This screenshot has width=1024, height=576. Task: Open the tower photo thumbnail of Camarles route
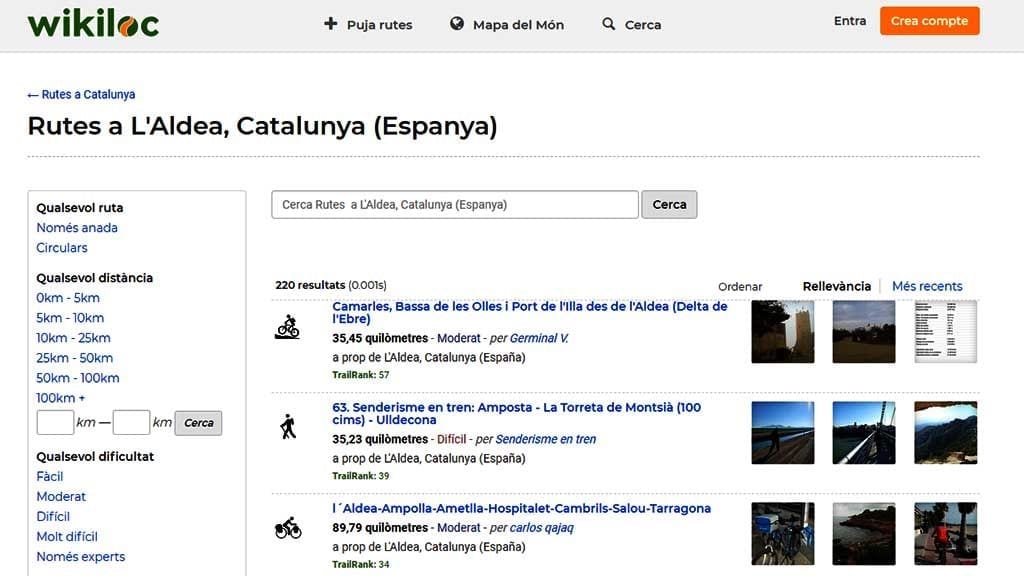click(x=782, y=332)
